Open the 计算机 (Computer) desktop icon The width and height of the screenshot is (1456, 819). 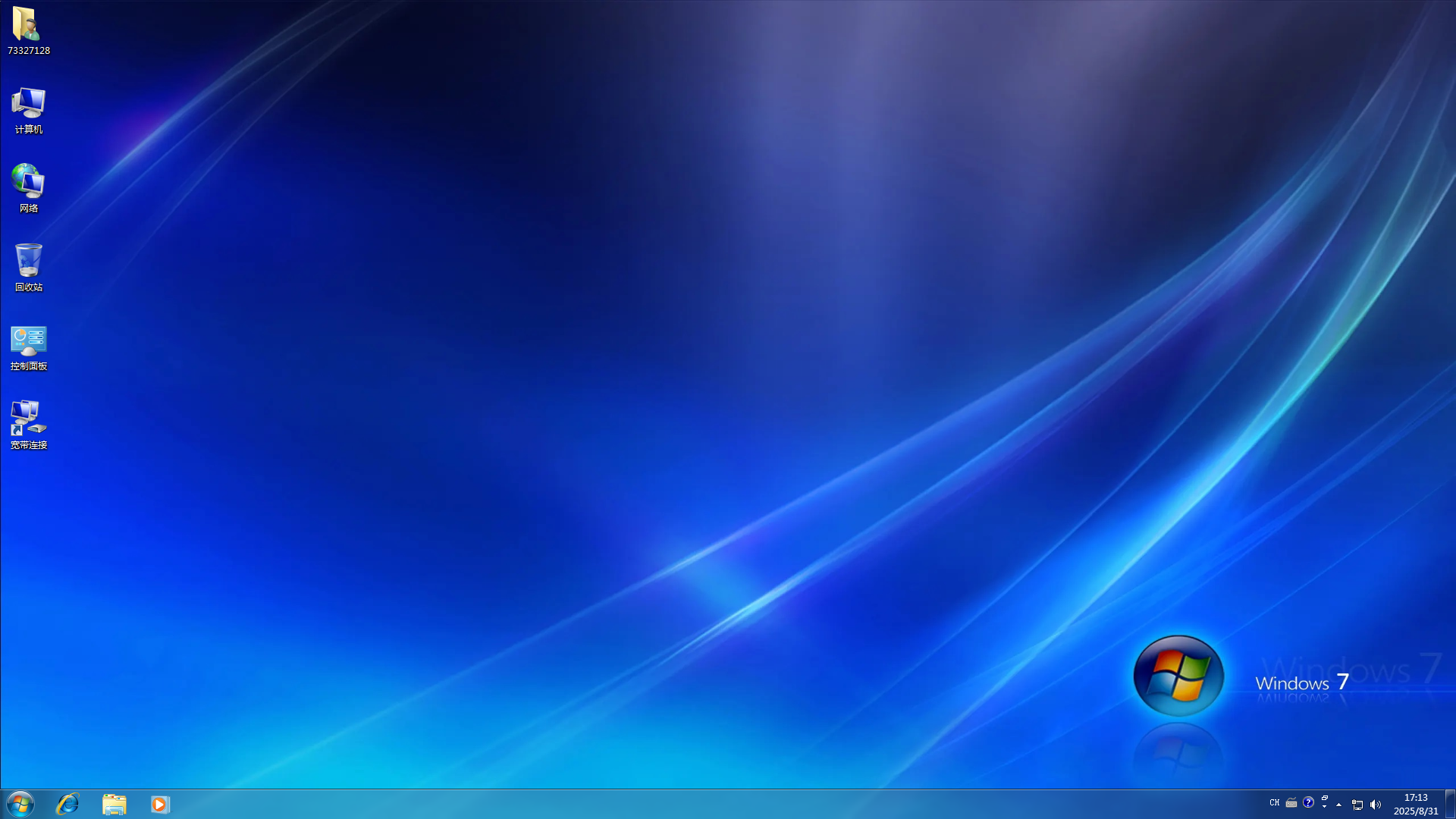28,110
